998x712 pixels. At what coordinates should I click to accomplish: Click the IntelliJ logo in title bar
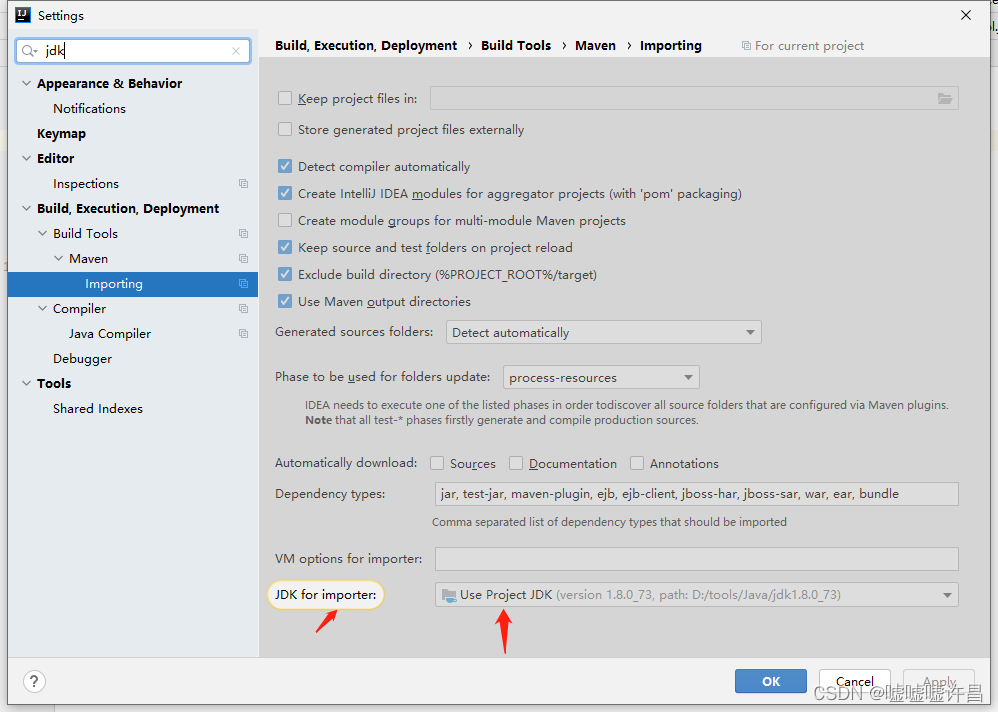23,15
